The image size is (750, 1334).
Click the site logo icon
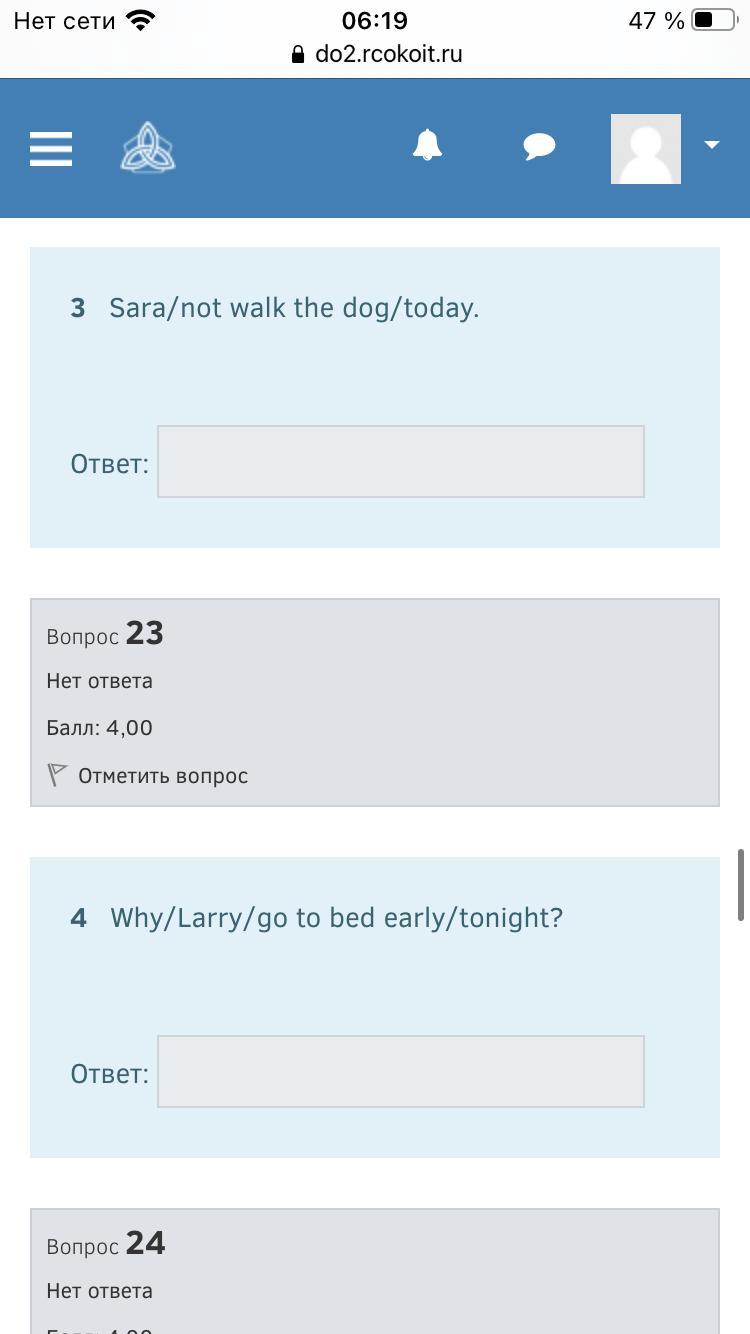148,148
